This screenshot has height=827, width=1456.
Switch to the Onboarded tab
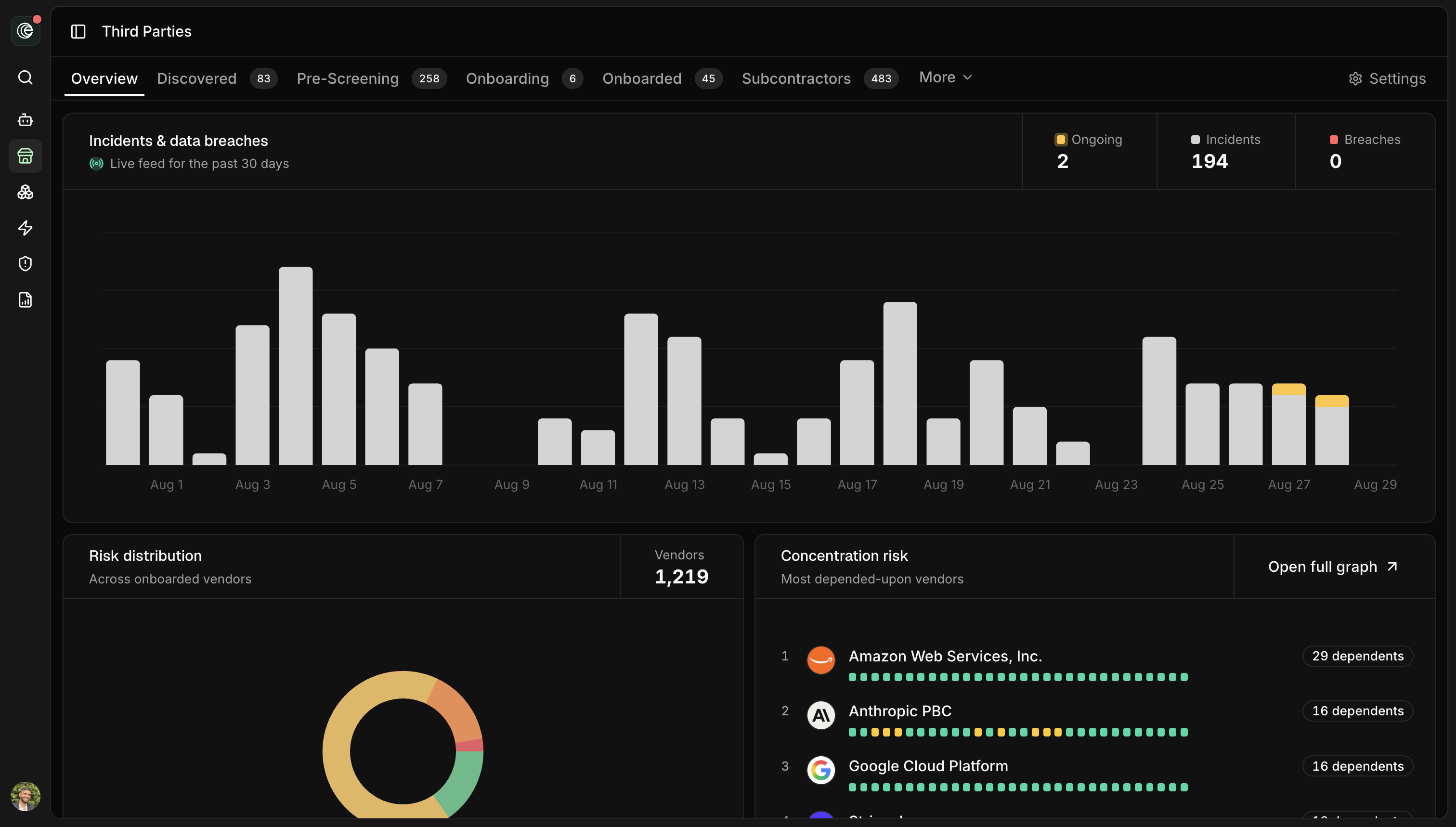[x=663, y=78]
